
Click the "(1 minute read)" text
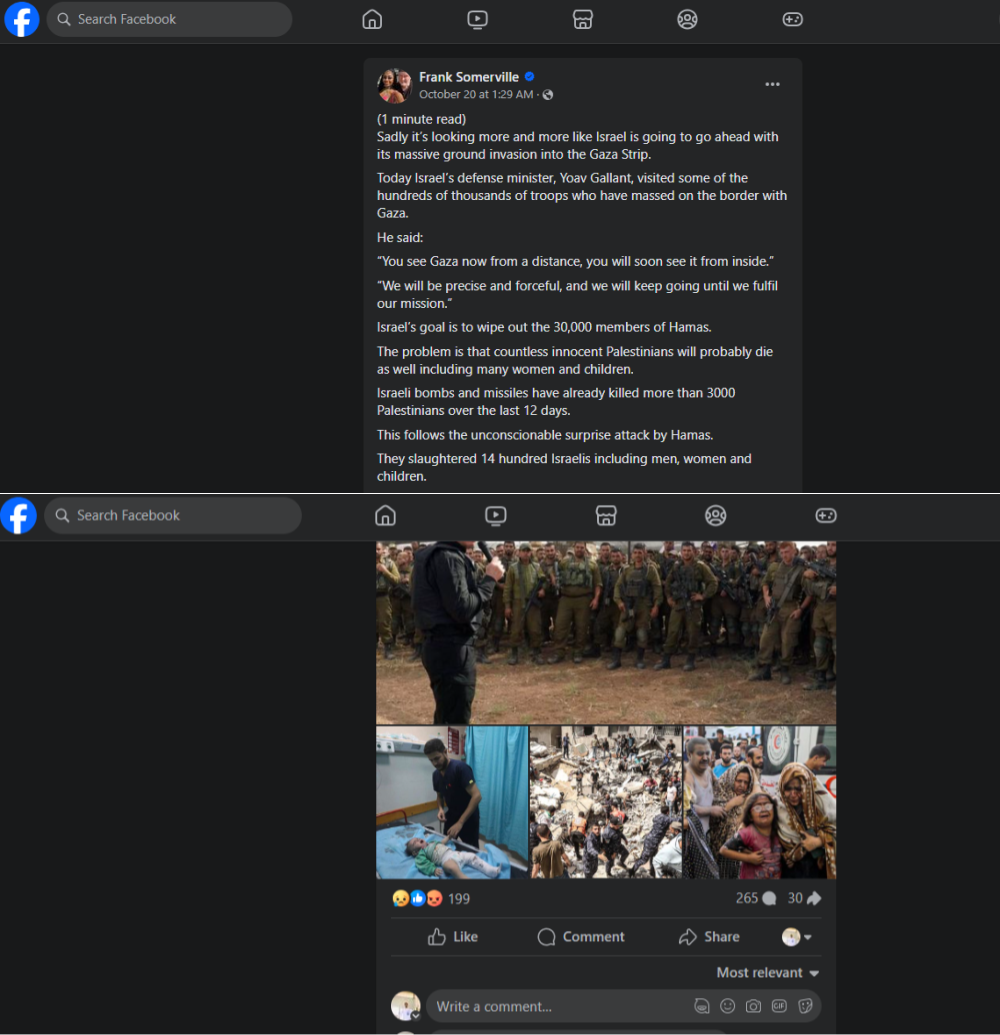click(x=421, y=119)
